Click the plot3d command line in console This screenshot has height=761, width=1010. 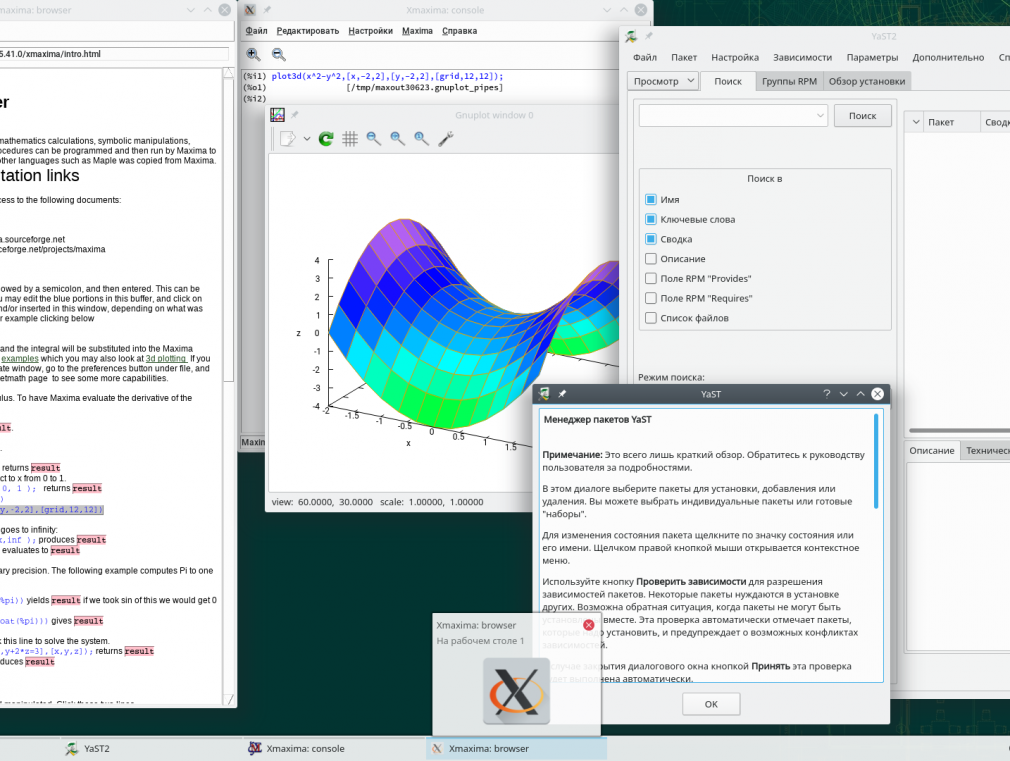tap(387, 76)
